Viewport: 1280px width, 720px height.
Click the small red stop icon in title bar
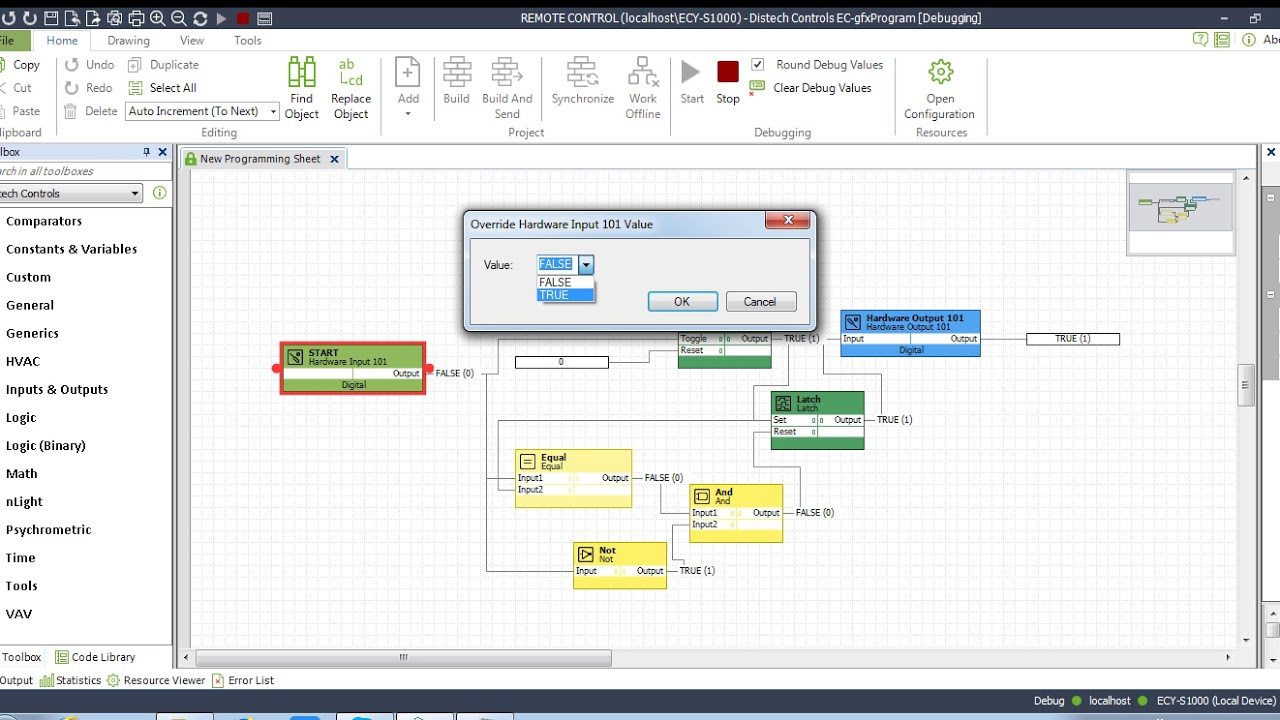click(243, 18)
